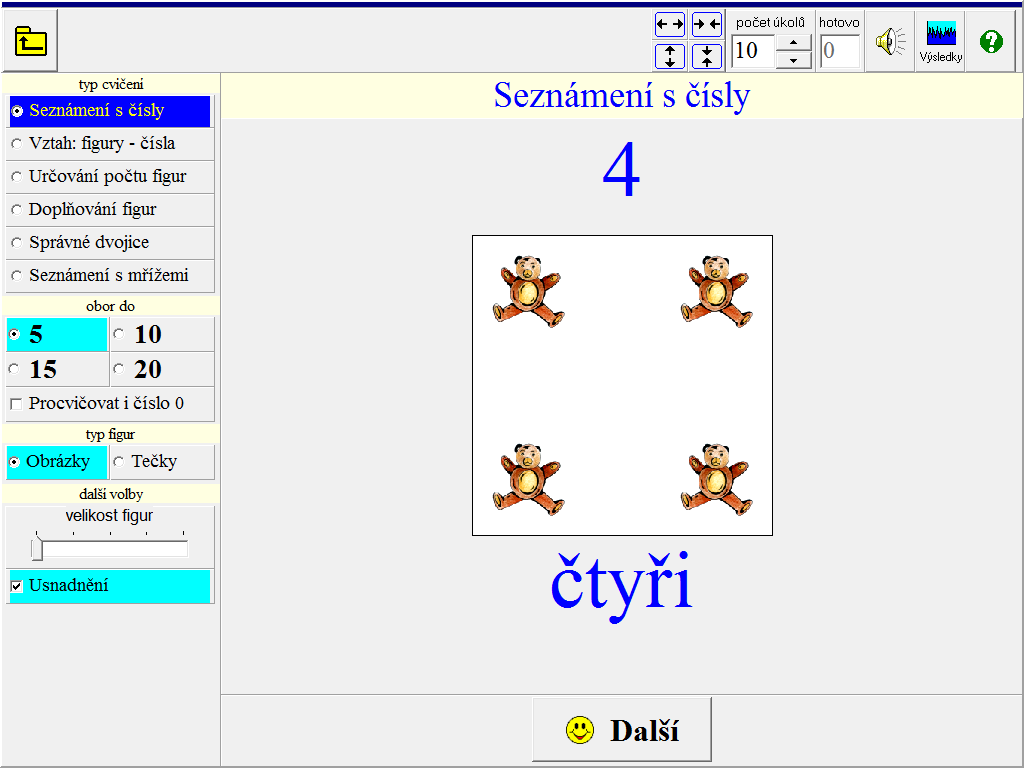
Task: Click the vertical expand arrows icon
Action: coord(669,56)
